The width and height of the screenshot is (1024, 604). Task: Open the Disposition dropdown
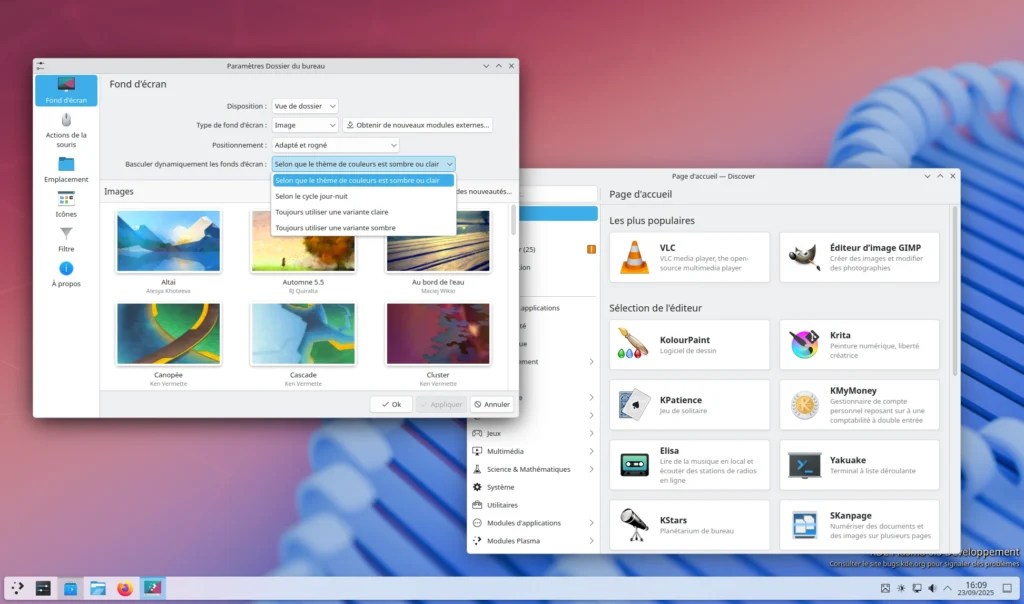[305, 106]
